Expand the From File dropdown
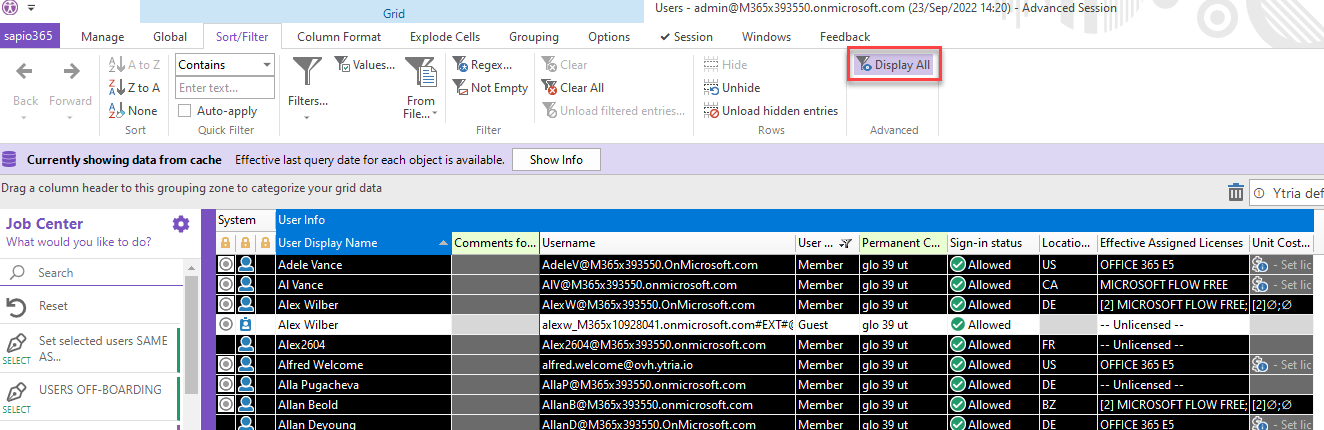The width and height of the screenshot is (1324, 430). [435, 114]
